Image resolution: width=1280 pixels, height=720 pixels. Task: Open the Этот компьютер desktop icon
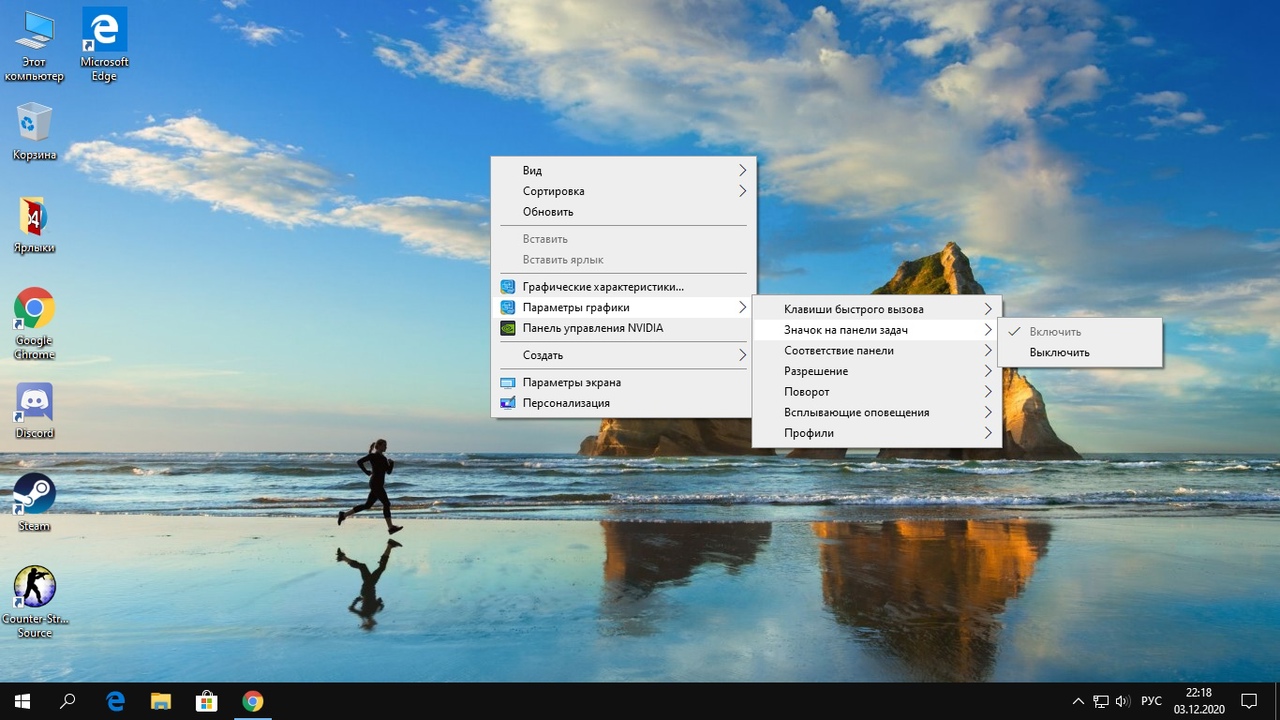tap(34, 47)
